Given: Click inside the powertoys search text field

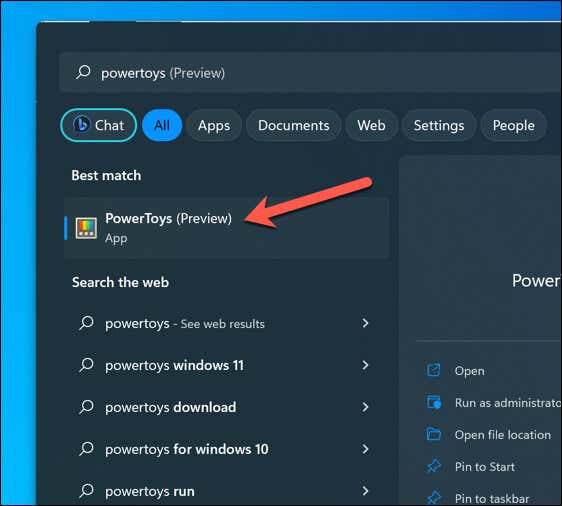Looking at the screenshot, I should coord(310,72).
